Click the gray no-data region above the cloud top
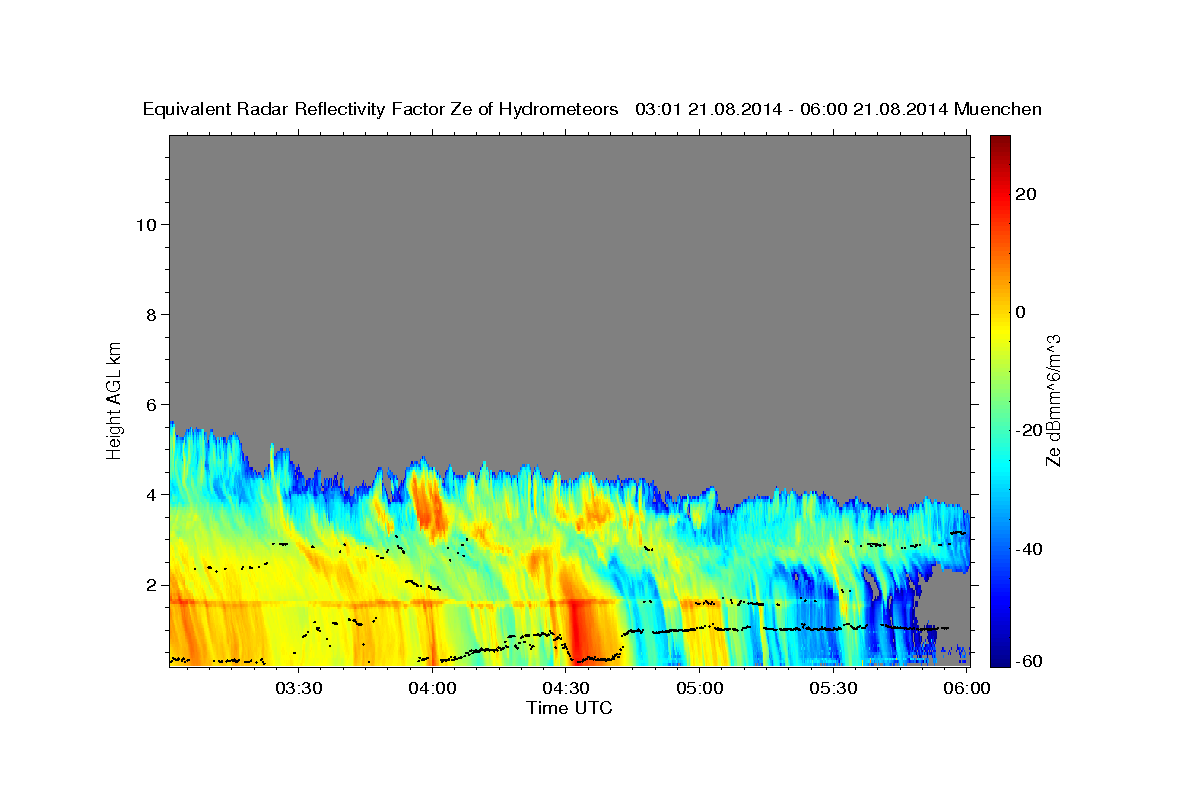The image size is (1200, 800). pos(569,290)
